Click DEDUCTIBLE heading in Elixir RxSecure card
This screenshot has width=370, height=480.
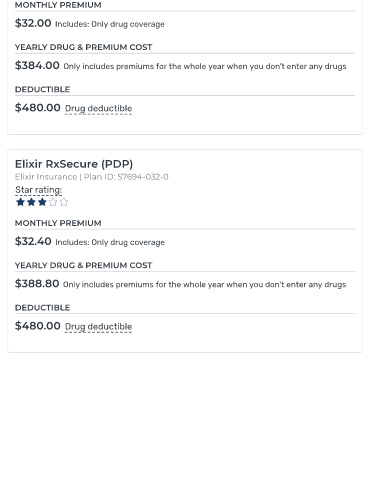tap(42, 308)
